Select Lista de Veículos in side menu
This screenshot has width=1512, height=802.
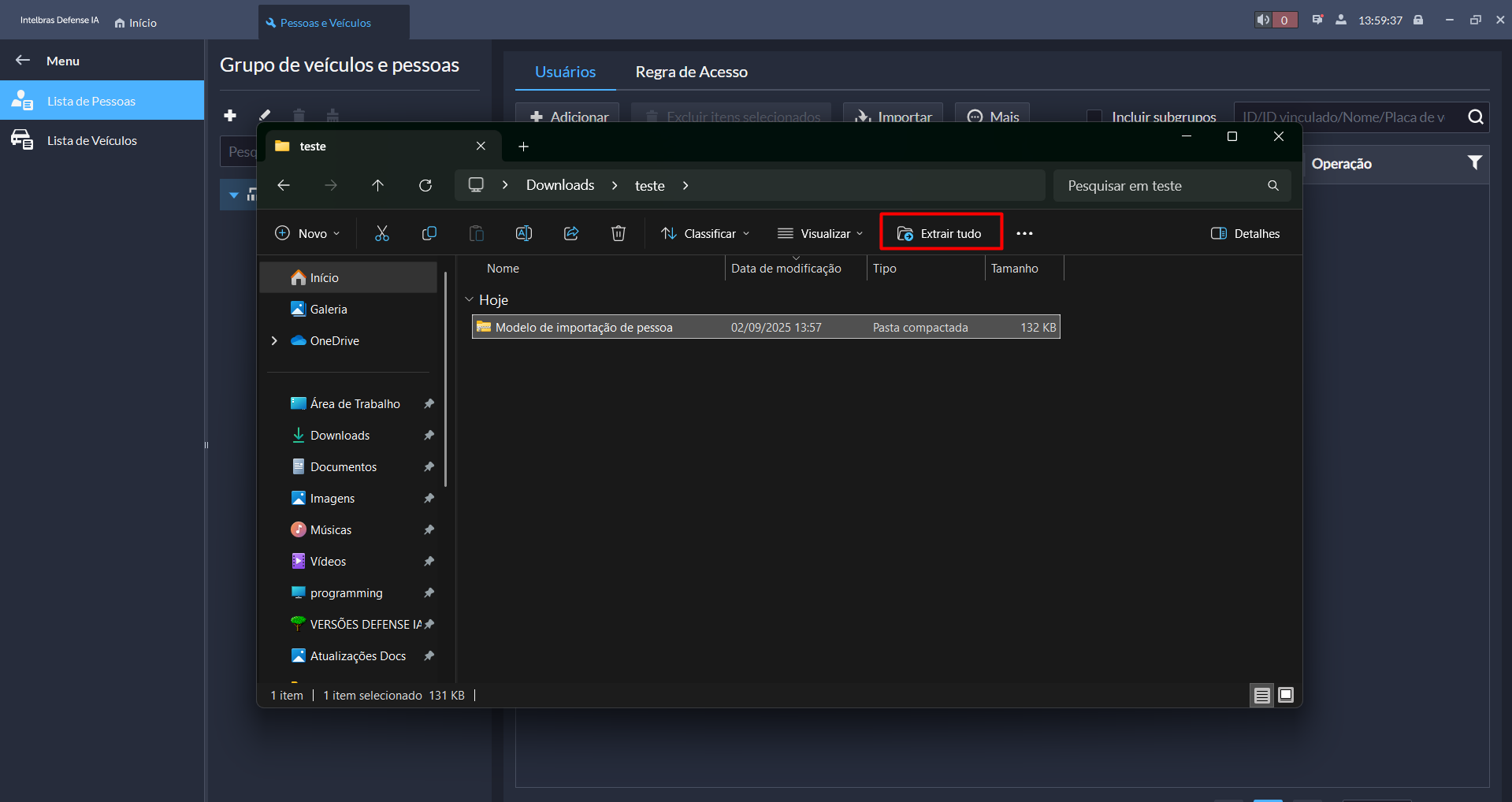coord(91,140)
